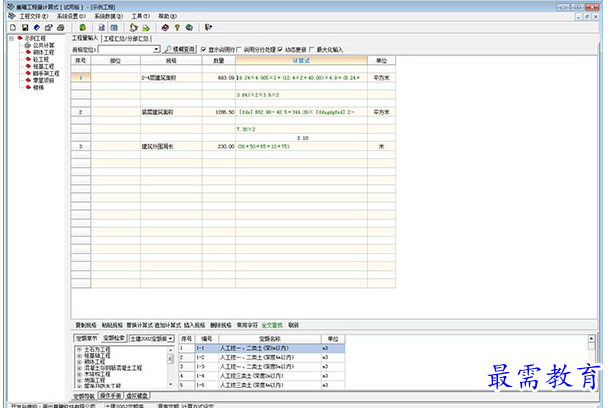This screenshot has height=408, width=609.
Task: Click the exit door toolbar icon
Action: point(209,28)
